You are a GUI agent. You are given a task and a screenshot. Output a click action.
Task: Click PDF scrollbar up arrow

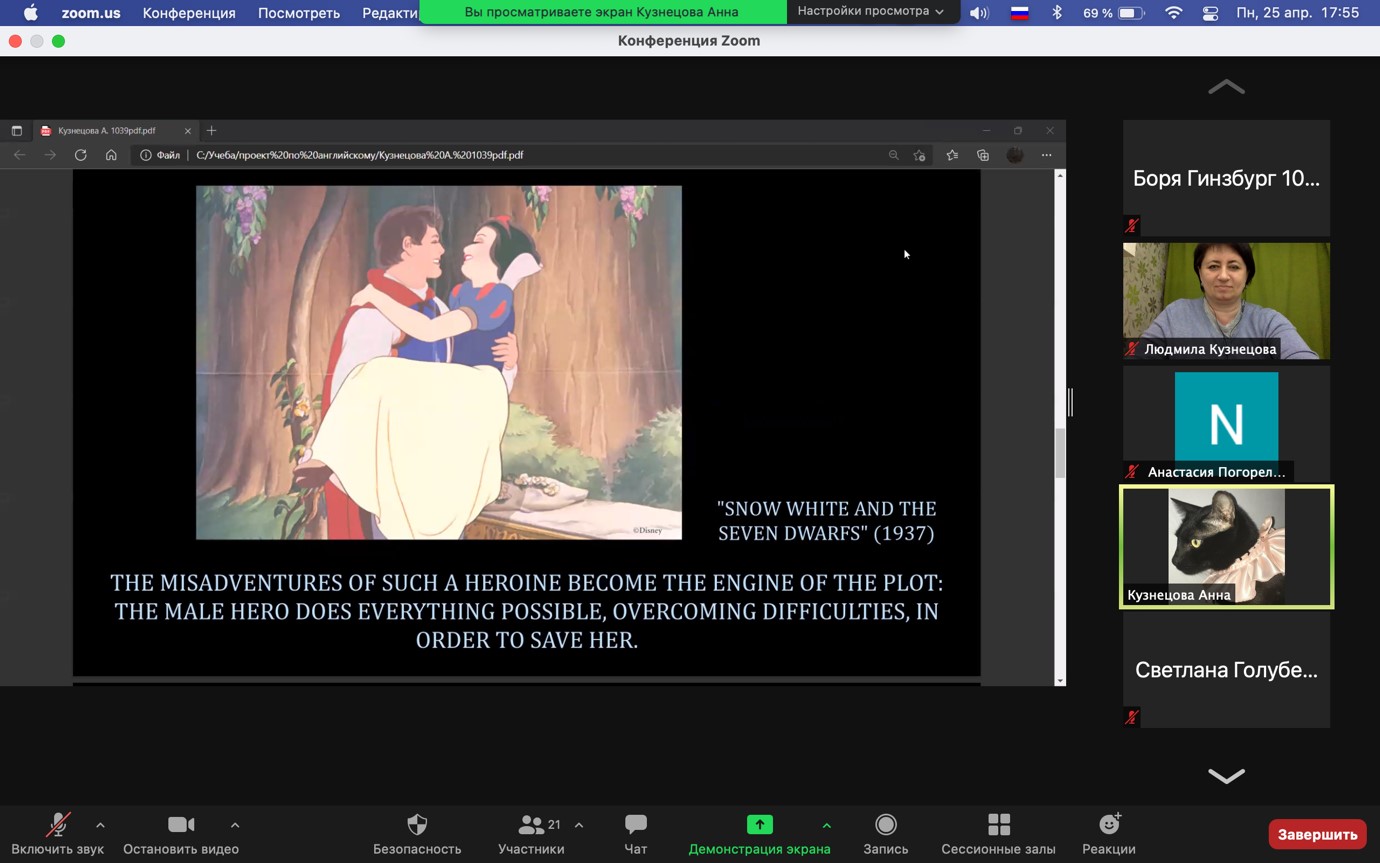[x=1060, y=175]
